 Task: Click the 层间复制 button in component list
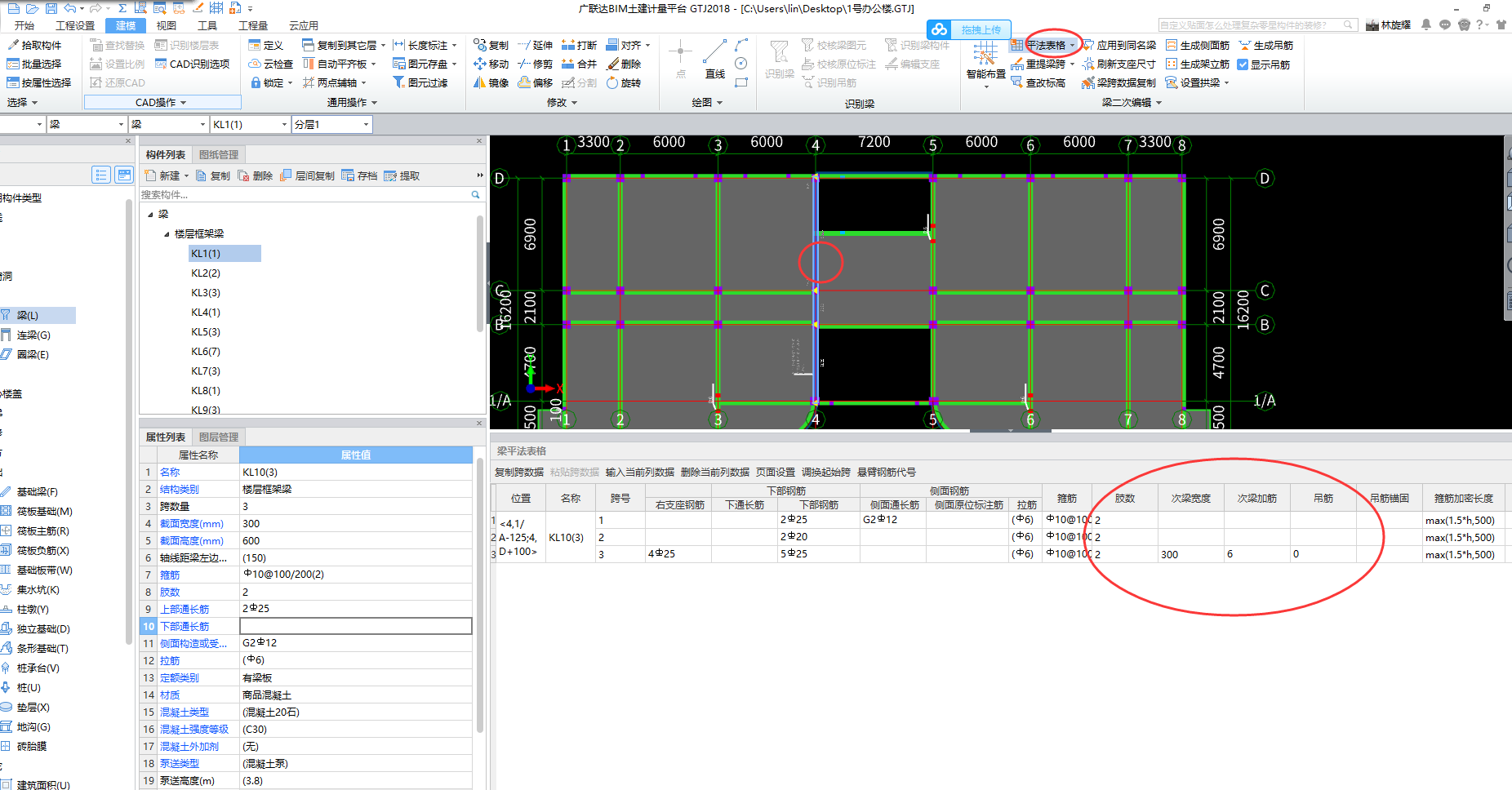pyautogui.click(x=308, y=175)
